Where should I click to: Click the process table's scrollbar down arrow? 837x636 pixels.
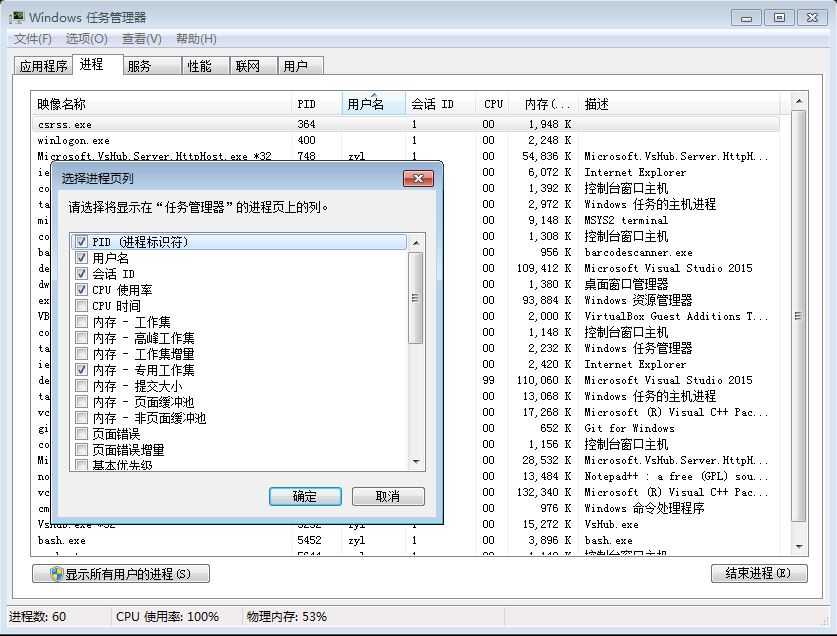coord(798,547)
